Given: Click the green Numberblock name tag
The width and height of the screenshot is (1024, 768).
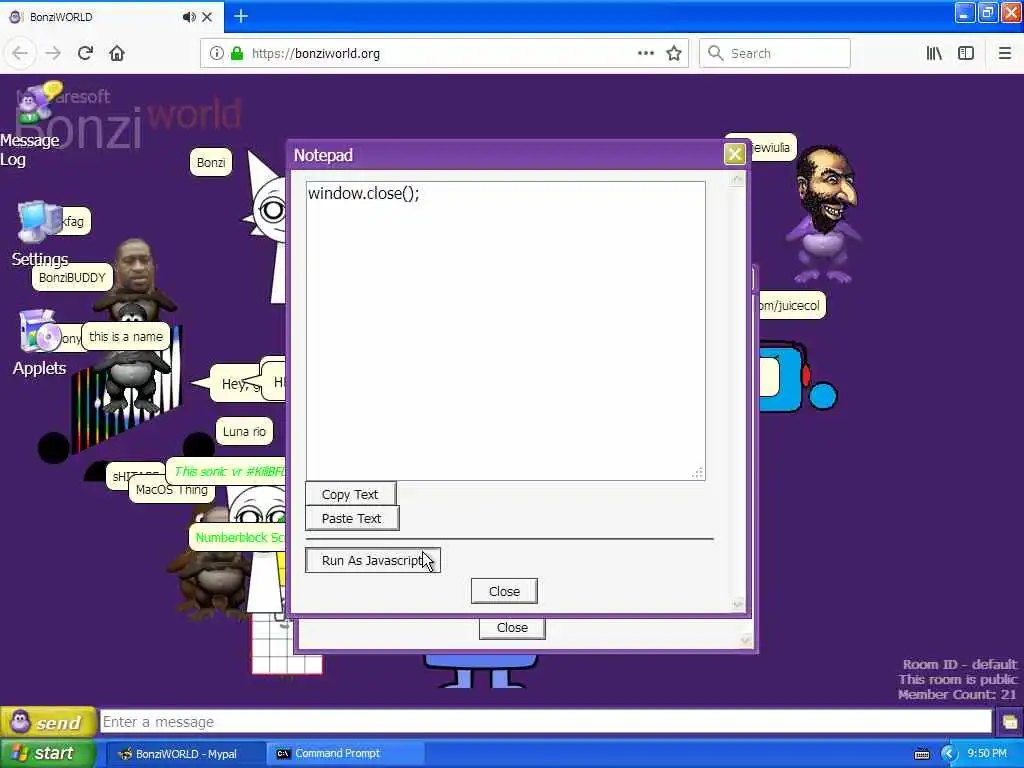Looking at the screenshot, I should pyautogui.click(x=238, y=537).
